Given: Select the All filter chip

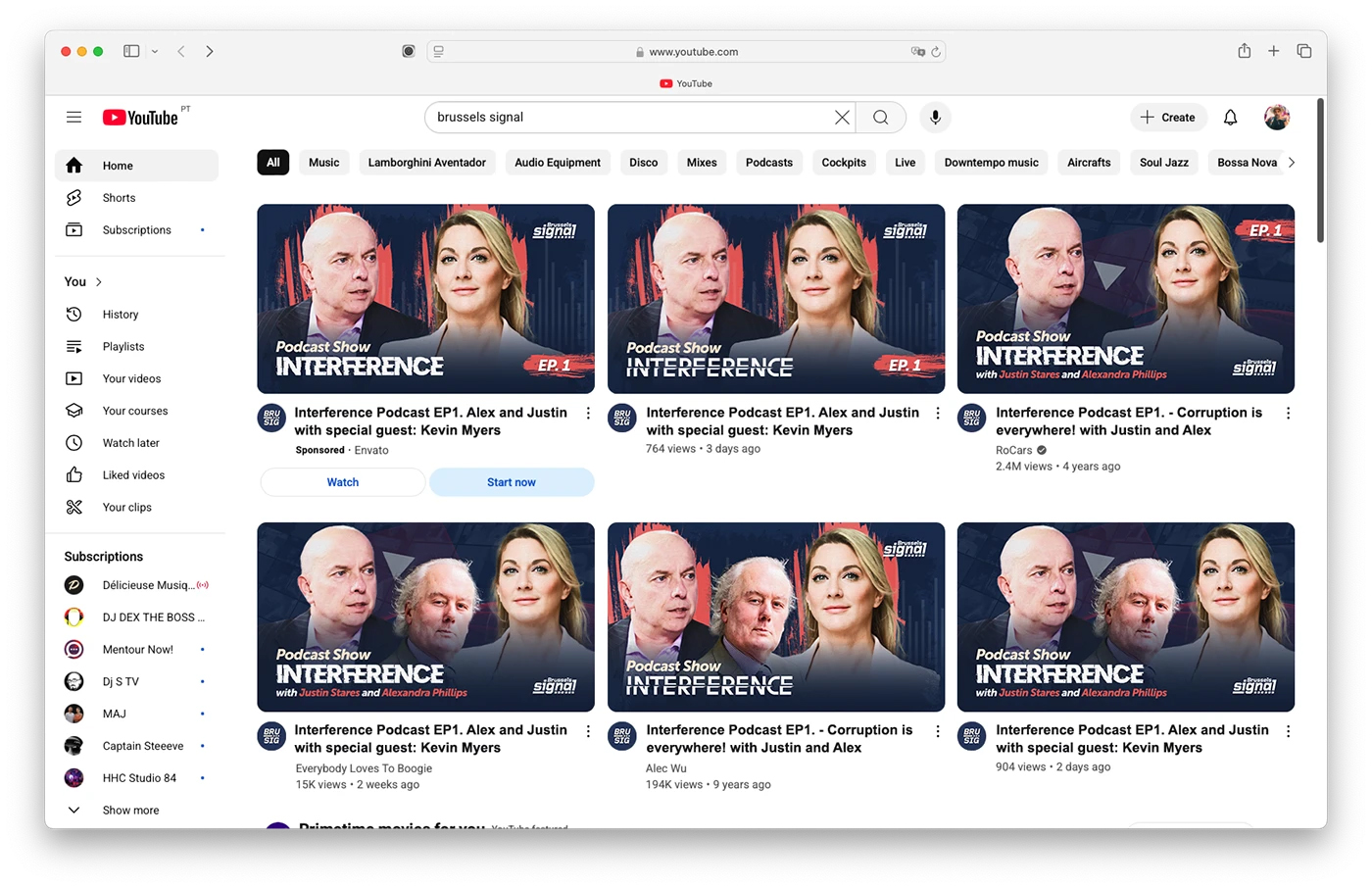Looking at the screenshot, I should (273, 163).
